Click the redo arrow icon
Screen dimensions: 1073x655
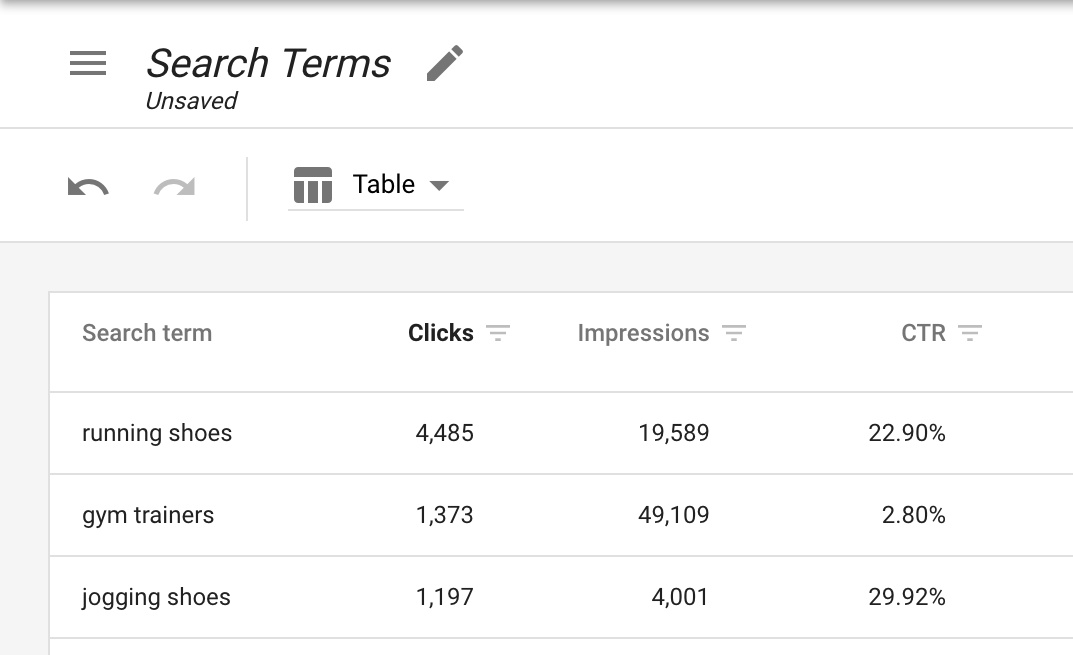174,186
